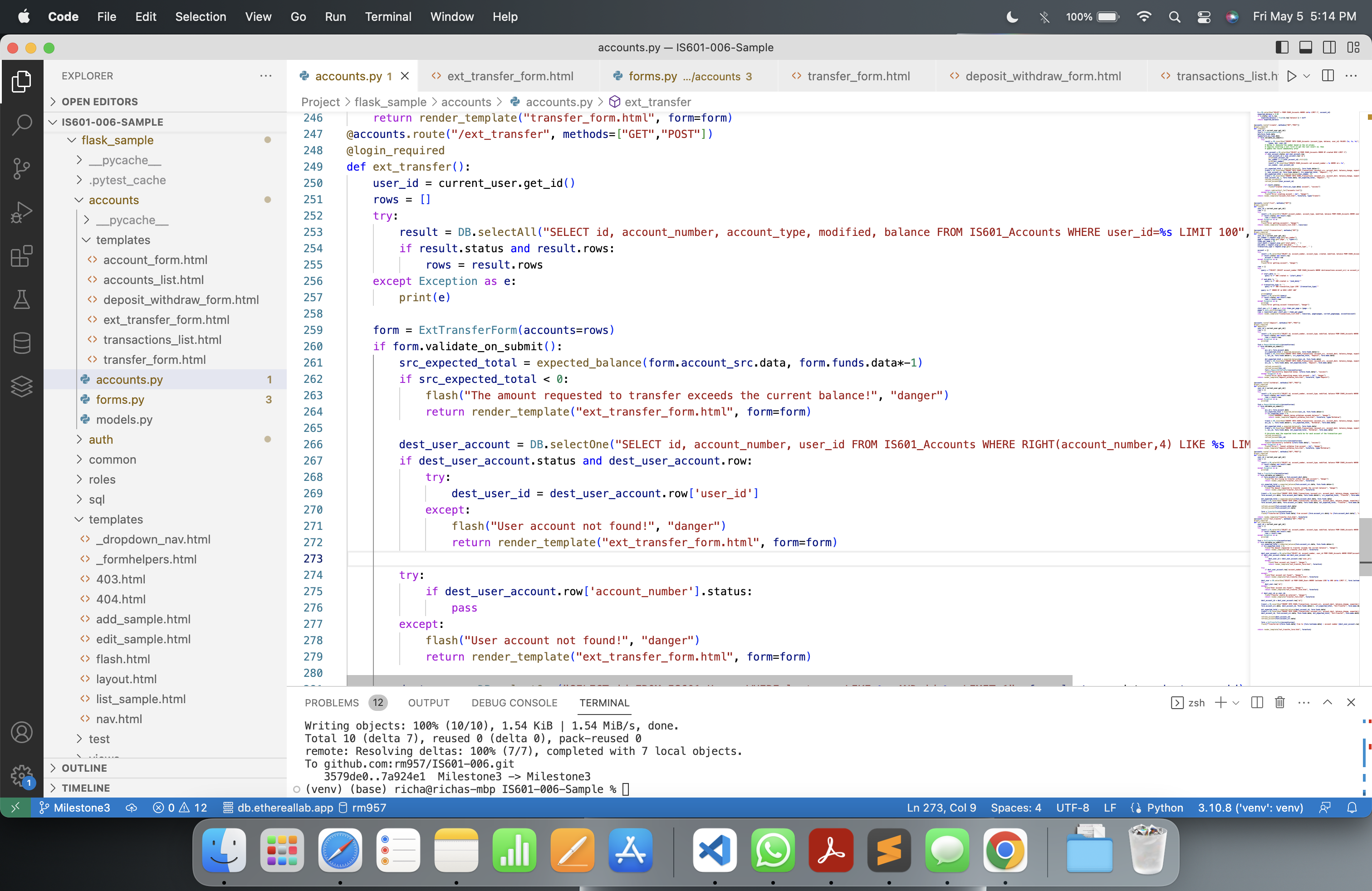Close the bottom panel
The height and width of the screenshot is (891, 1372).
(1351, 703)
